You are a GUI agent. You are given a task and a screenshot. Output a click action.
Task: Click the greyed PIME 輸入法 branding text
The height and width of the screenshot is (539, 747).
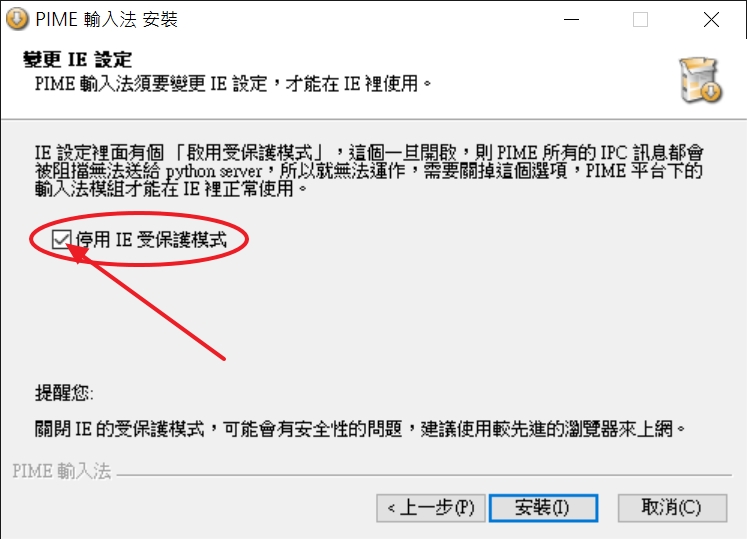pyautogui.click(x=61, y=471)
